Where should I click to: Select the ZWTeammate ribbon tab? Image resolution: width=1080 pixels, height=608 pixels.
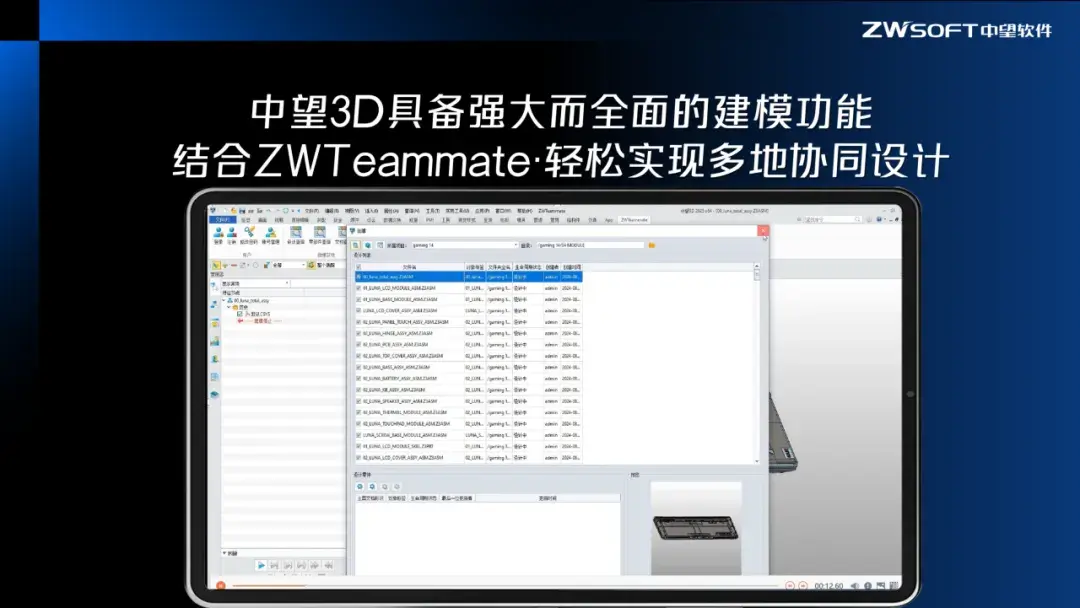(x=634, y=220)
